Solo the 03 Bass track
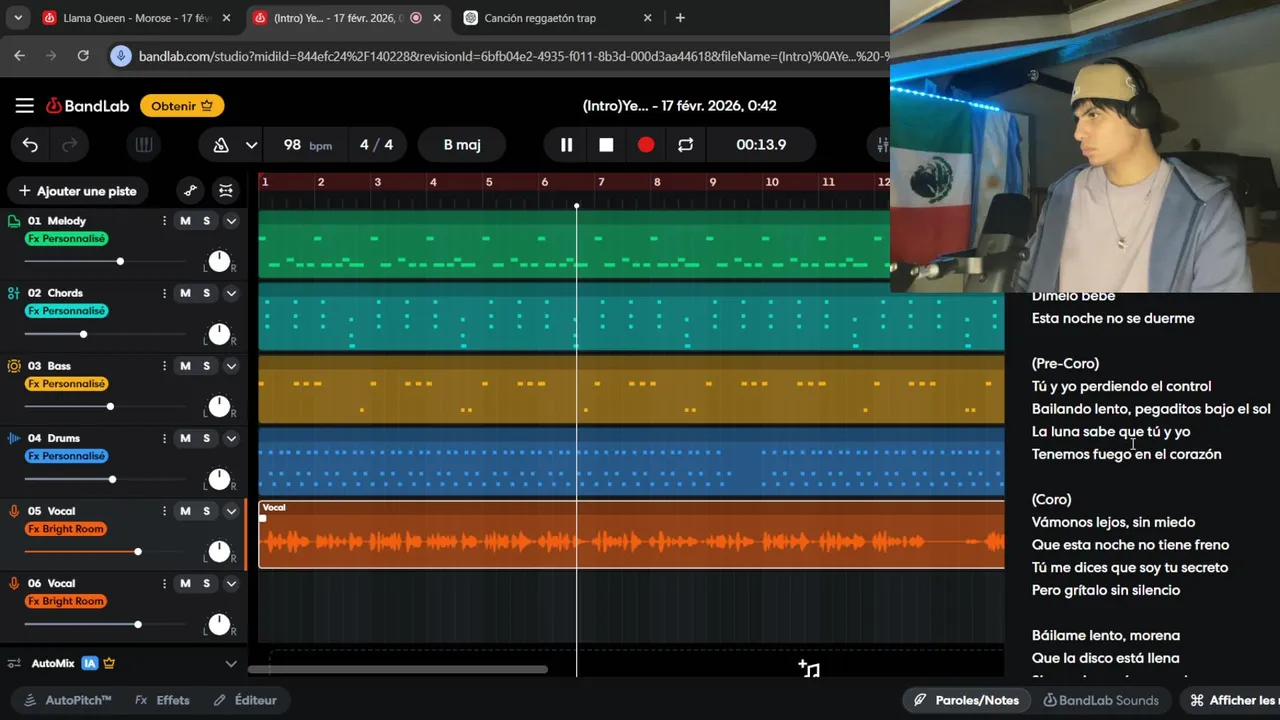This screenshot has height=720, width=1280. (x=207, y=366)
